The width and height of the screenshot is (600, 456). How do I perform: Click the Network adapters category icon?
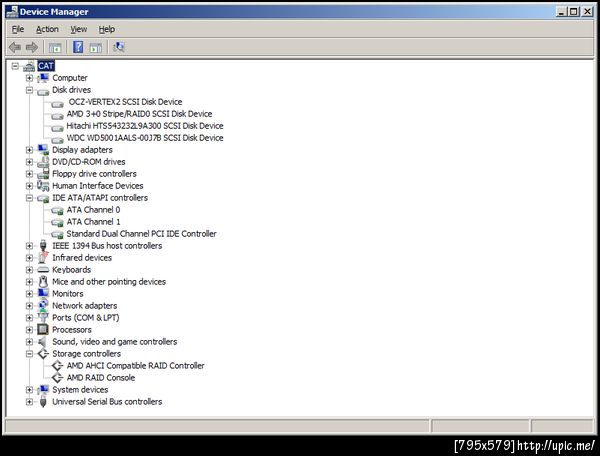point(43,305)
